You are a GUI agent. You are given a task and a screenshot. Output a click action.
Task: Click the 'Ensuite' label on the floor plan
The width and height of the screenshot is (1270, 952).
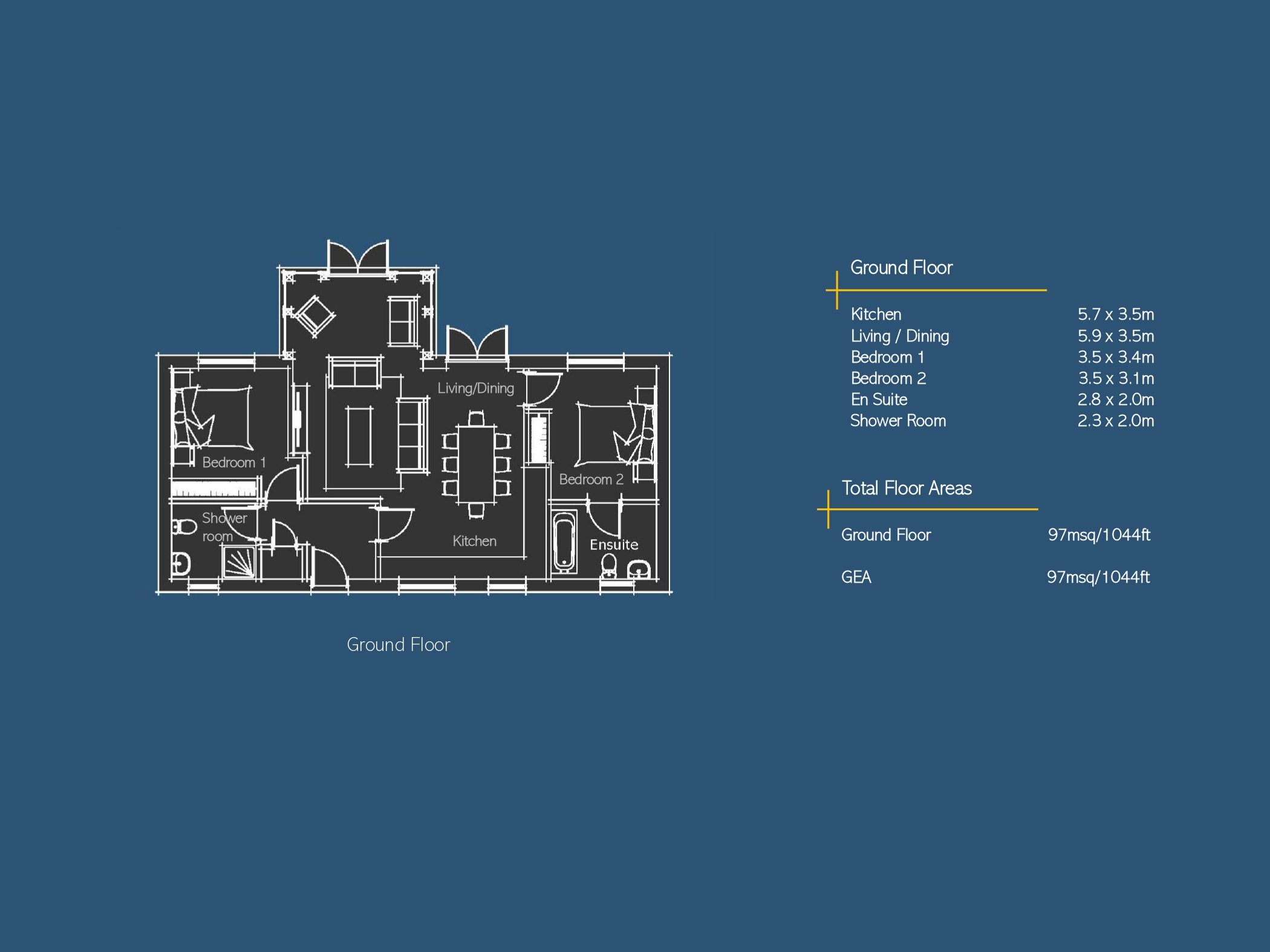614,545
